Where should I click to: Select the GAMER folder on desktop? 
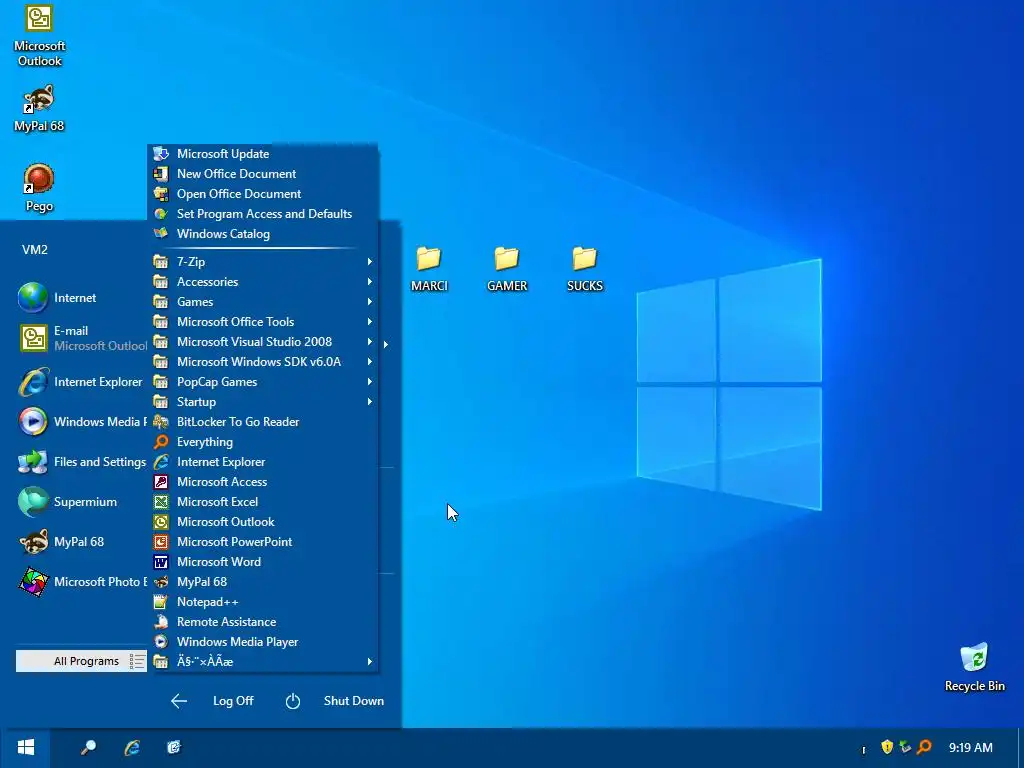click(x=507, y=268)
